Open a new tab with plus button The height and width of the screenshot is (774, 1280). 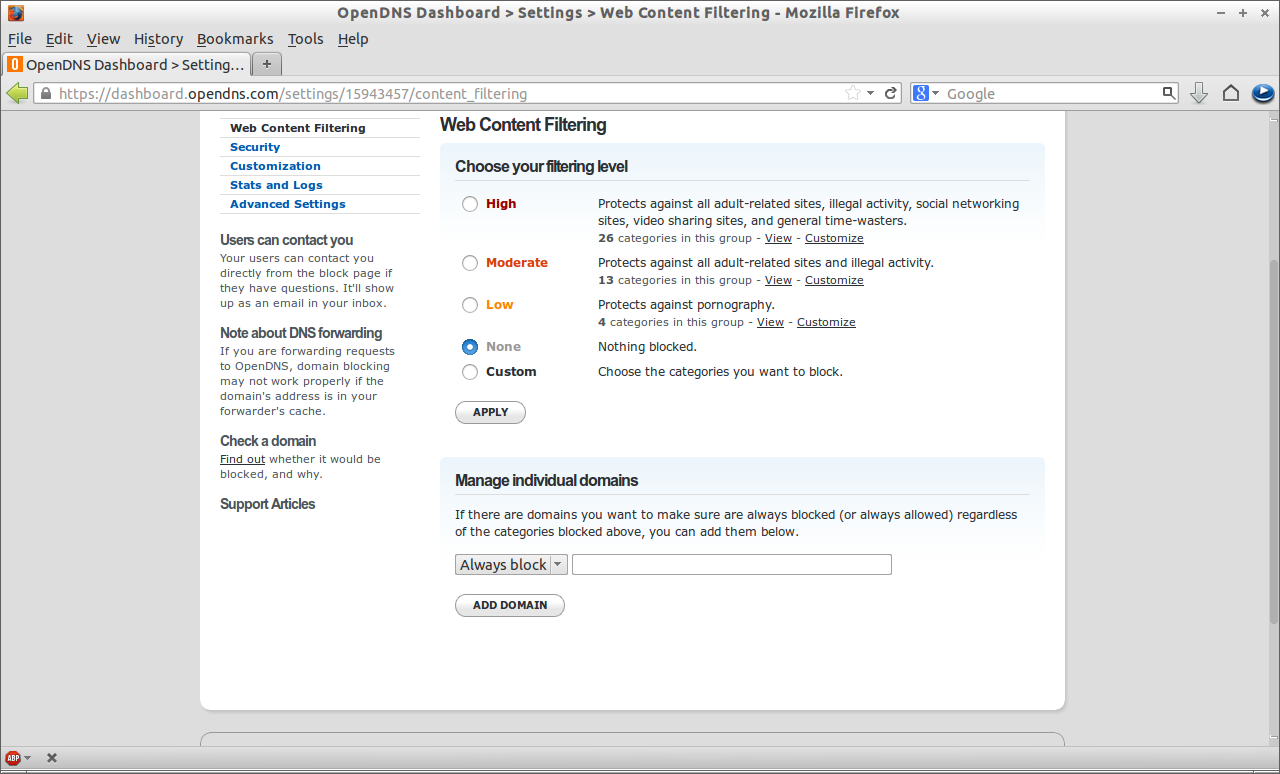(x=267, y=64)
